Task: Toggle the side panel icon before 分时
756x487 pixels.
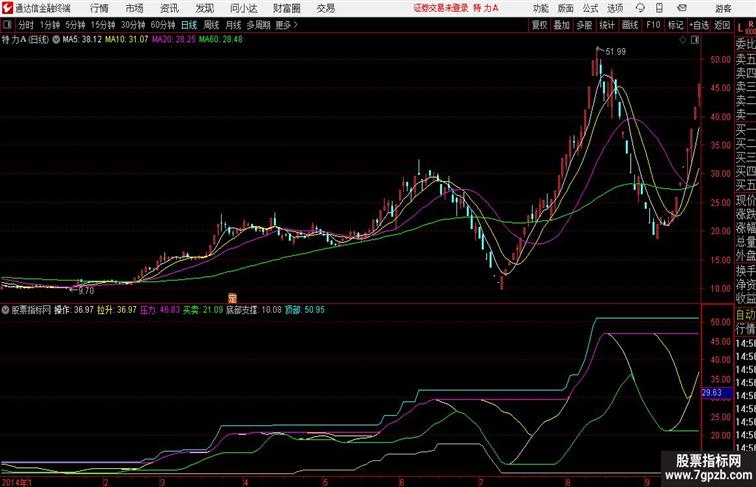Action: click(x=7, y=25)
